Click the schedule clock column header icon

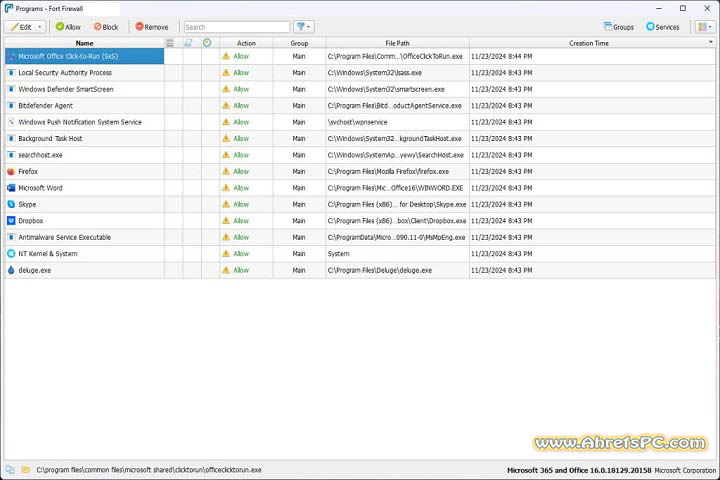click(x=207, y=43)
